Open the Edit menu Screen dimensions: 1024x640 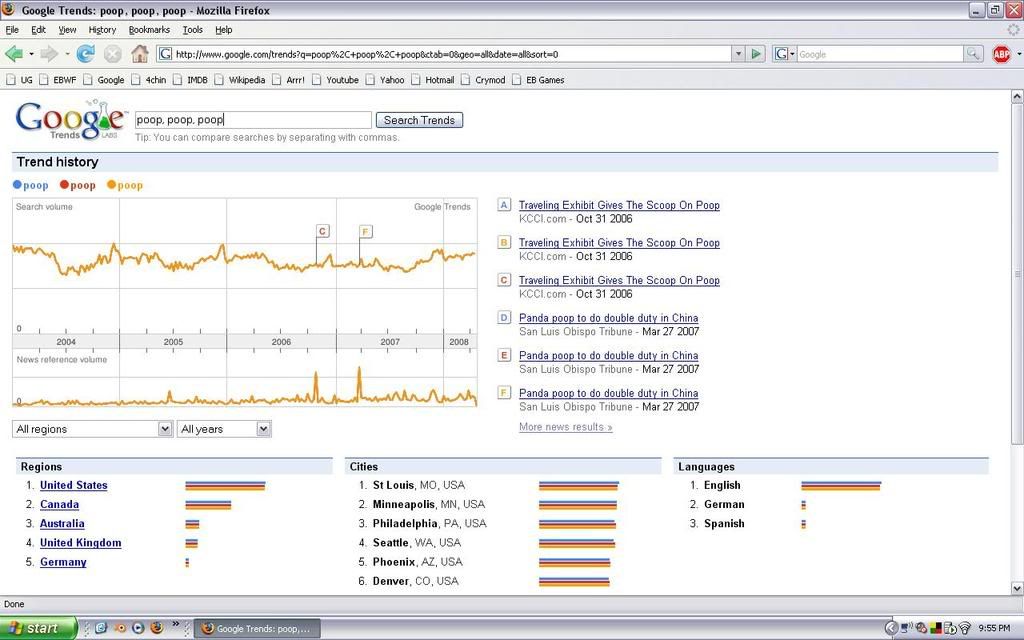[39, 29]
